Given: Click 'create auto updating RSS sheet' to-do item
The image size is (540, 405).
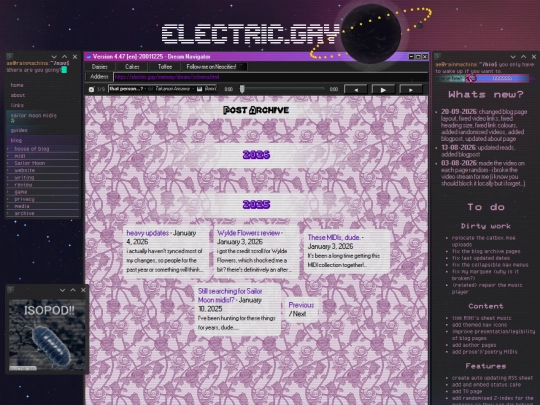Looking at the screenshot, I should (492, 378).
